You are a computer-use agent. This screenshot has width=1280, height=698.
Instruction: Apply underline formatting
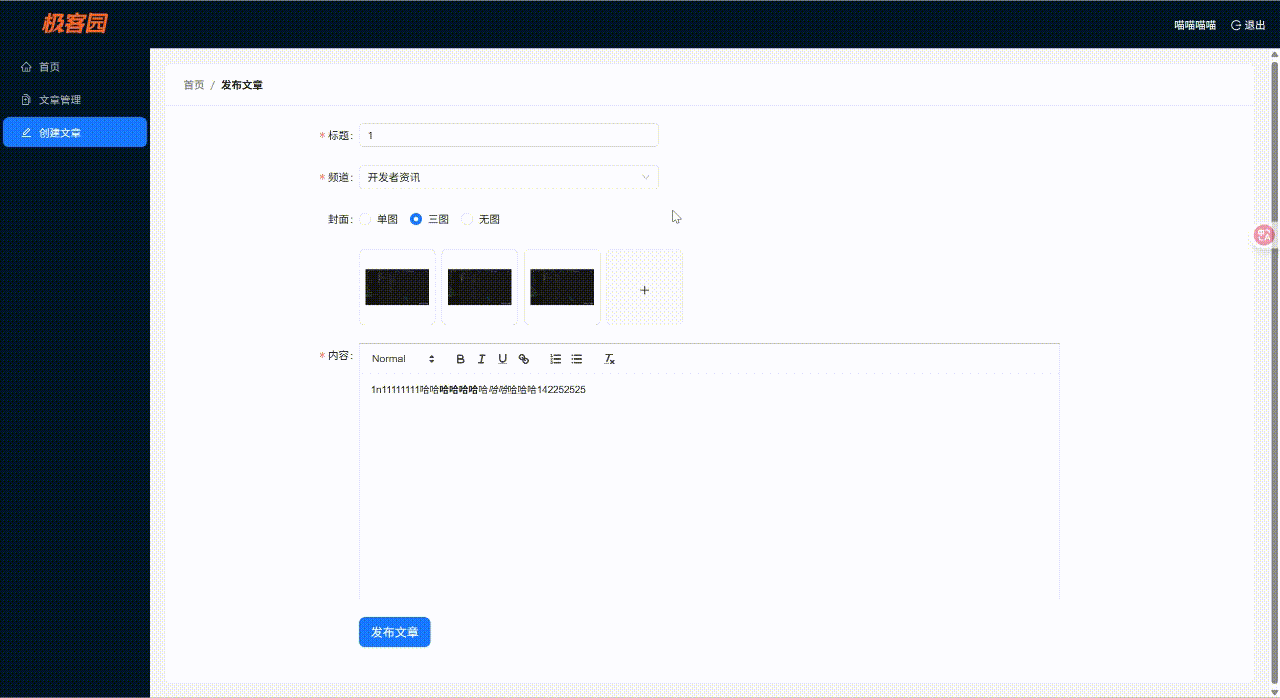point(502,358)
